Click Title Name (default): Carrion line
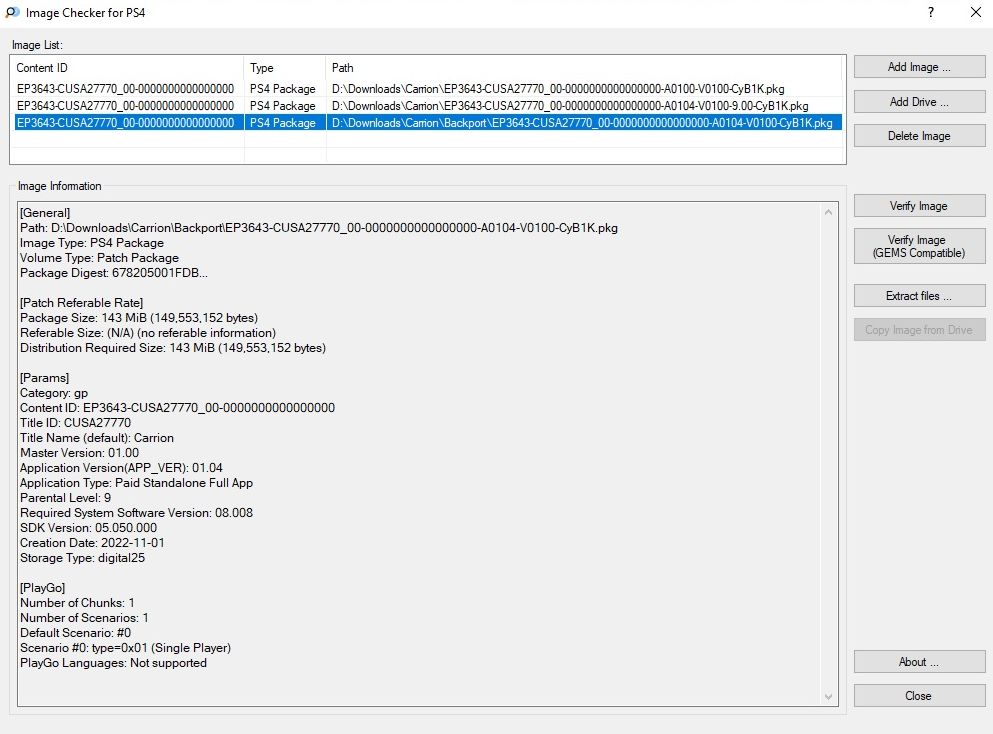The image size is (993, 734). coord(97,438)
